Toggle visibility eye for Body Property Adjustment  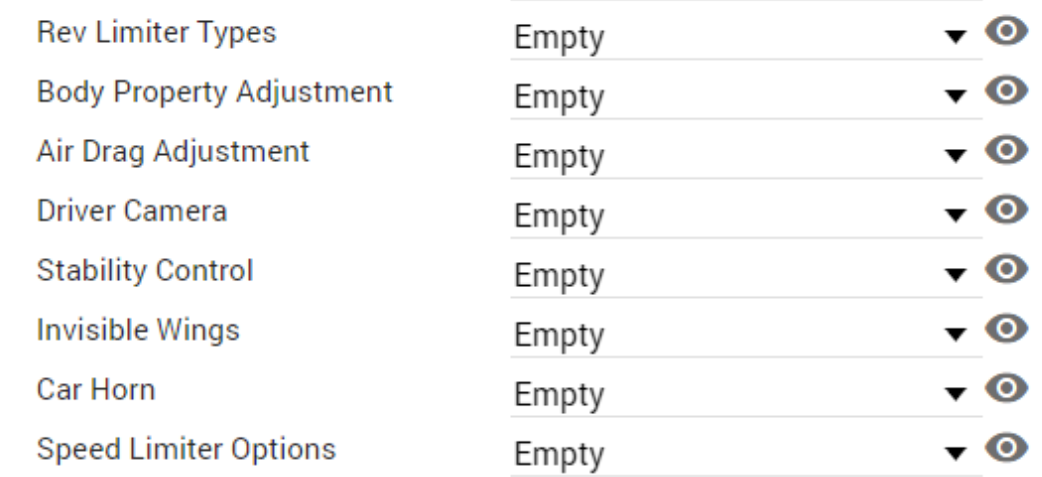[x=1006, y=91]
